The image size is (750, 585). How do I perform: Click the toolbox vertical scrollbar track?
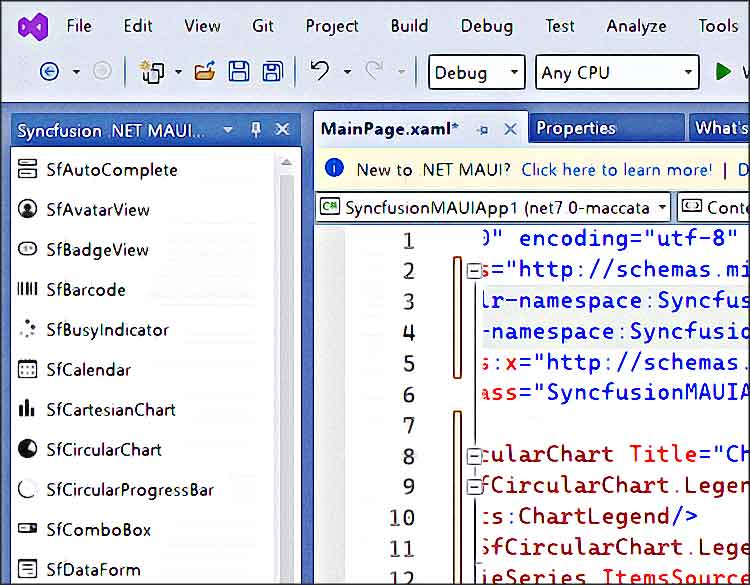point(287,378)
